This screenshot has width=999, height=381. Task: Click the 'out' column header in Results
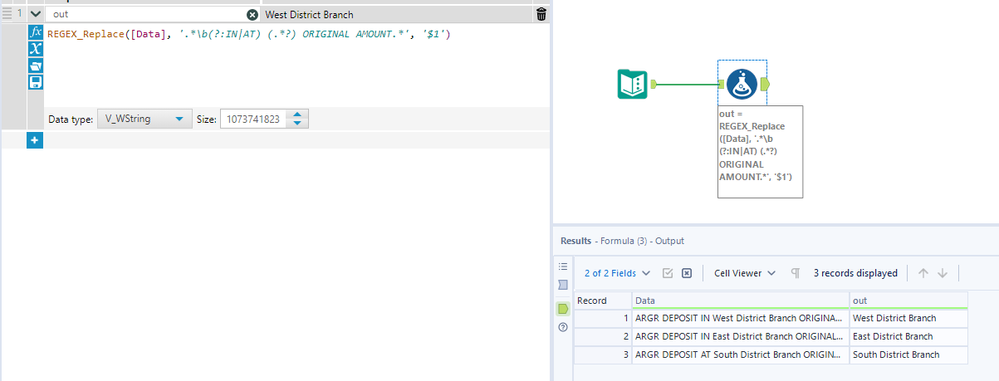coord(909,300)
